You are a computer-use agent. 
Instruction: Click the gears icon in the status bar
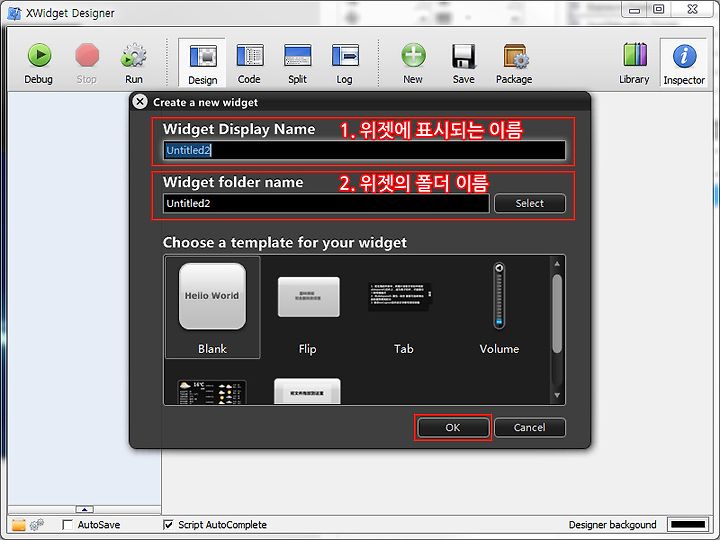(37, 524)
